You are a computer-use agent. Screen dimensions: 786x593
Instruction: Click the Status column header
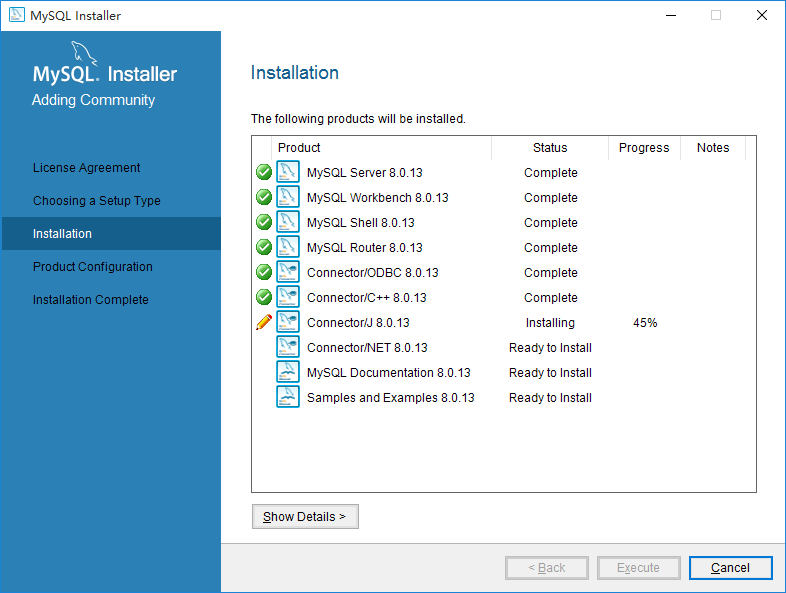click(550, 148)
